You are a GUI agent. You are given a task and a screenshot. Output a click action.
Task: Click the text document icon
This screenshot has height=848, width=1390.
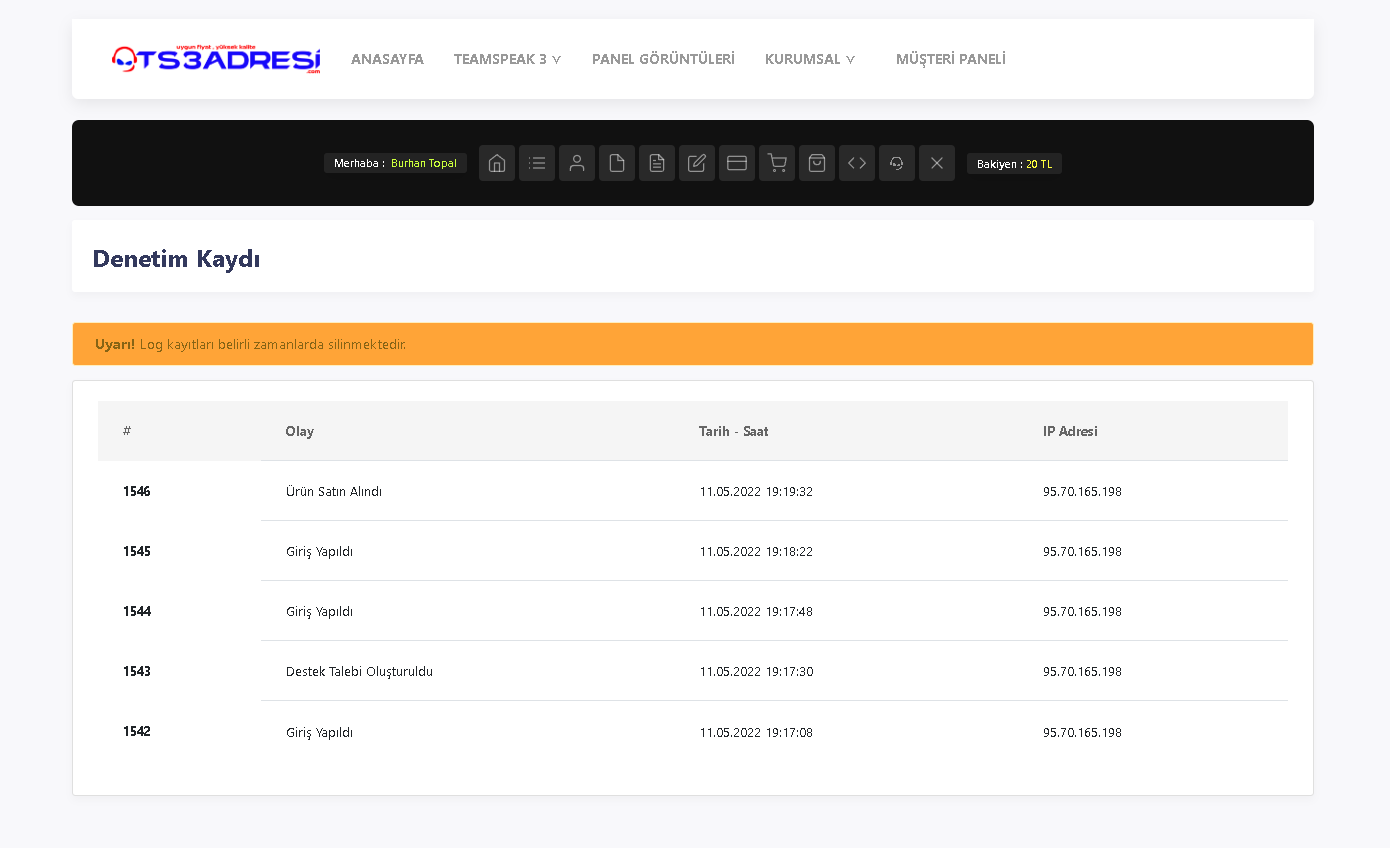tap(657, 163)
